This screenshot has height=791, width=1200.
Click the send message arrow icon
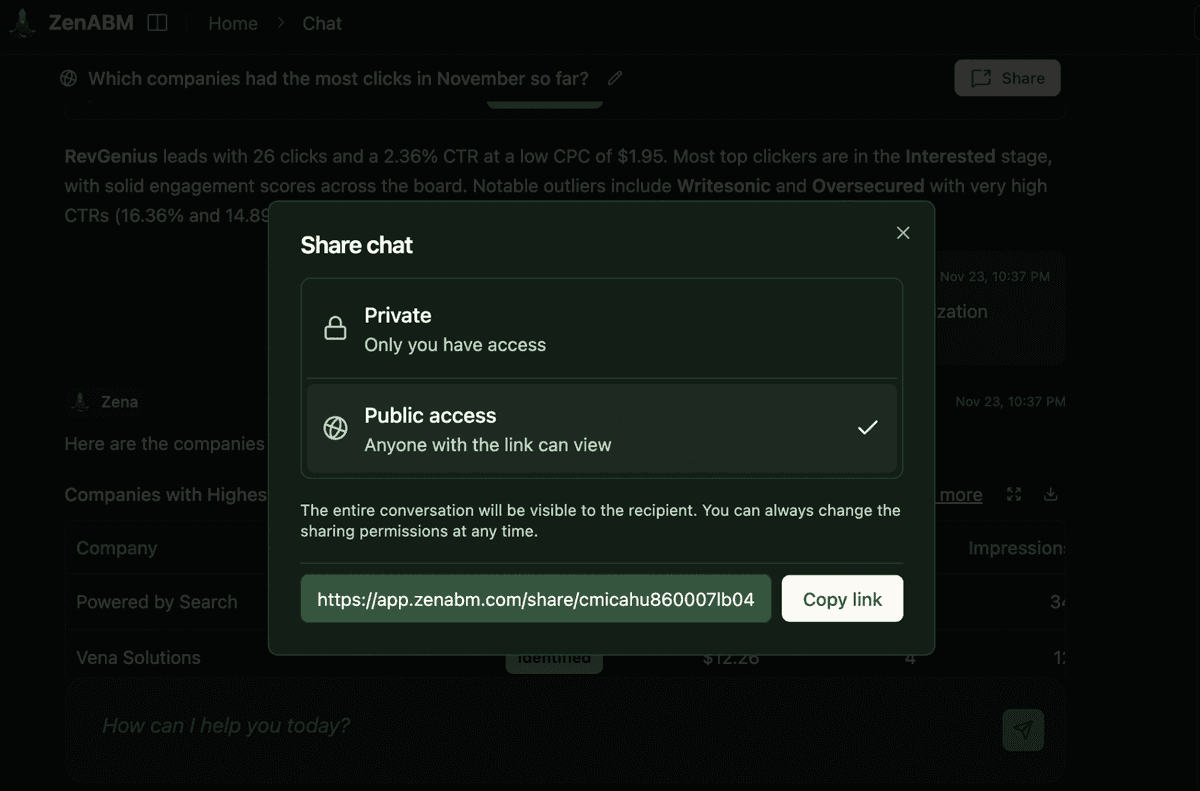(x=1022, y=730)
